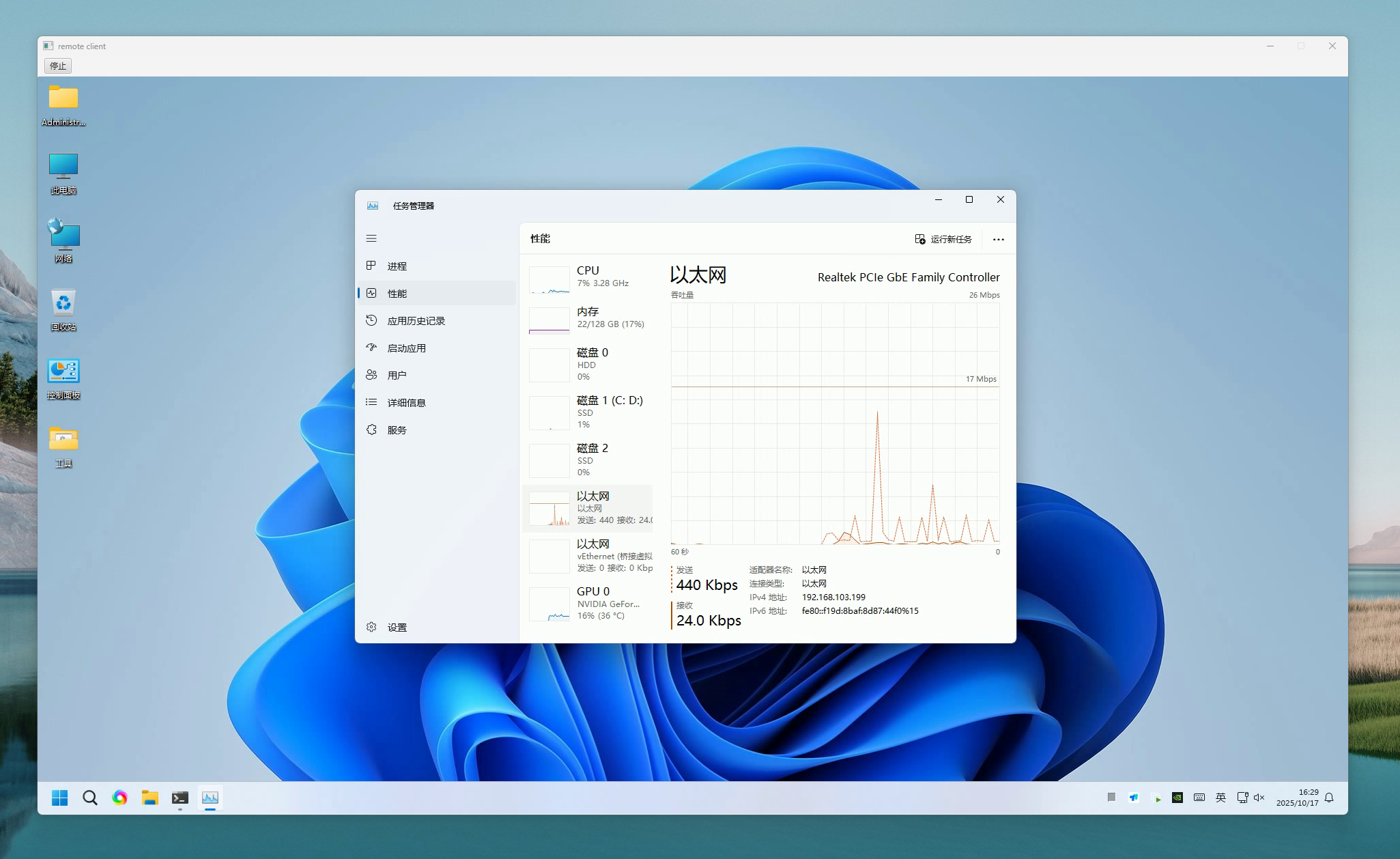
Task: Select the CPU performance thumbnail
Action: [x=588, y=277]
